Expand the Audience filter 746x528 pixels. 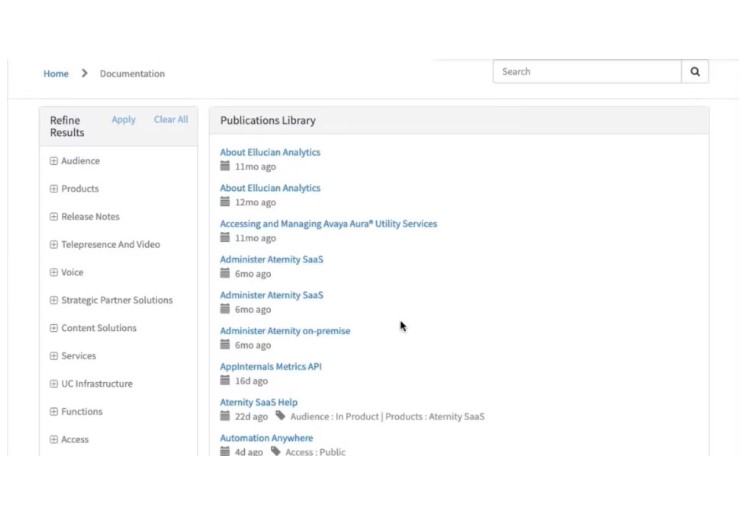(54, 161)
